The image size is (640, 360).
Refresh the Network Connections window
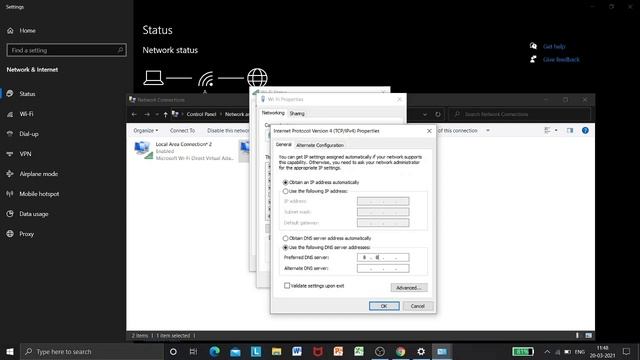point(438,114)
